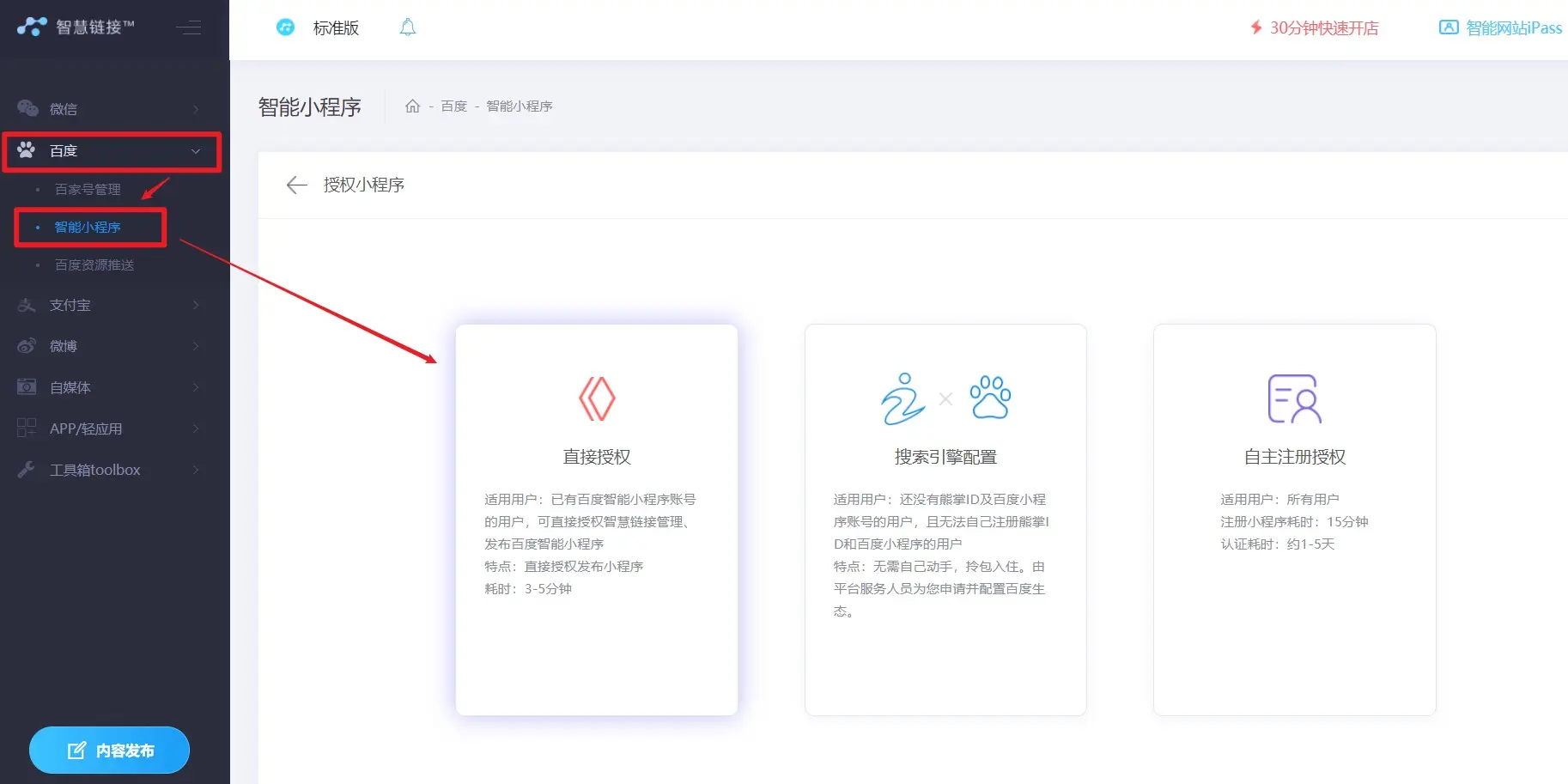Click the 自主注册授权 registration icon

1294,398
